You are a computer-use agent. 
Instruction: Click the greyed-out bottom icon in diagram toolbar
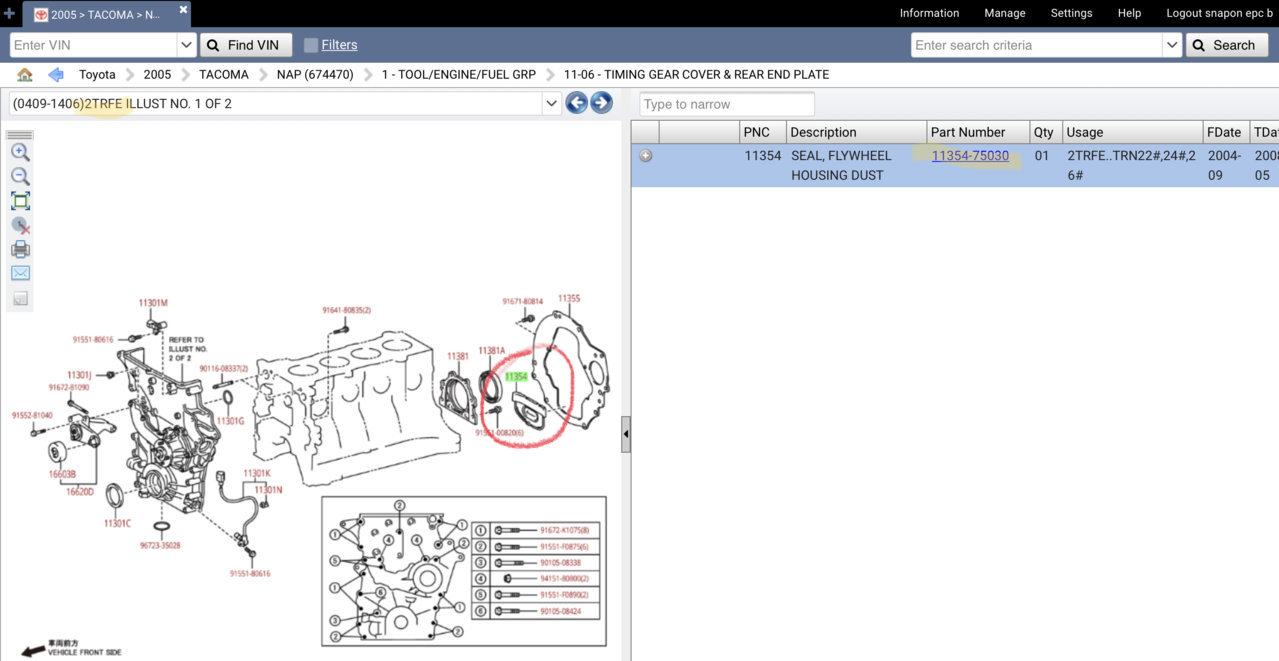tap(20, 298)
